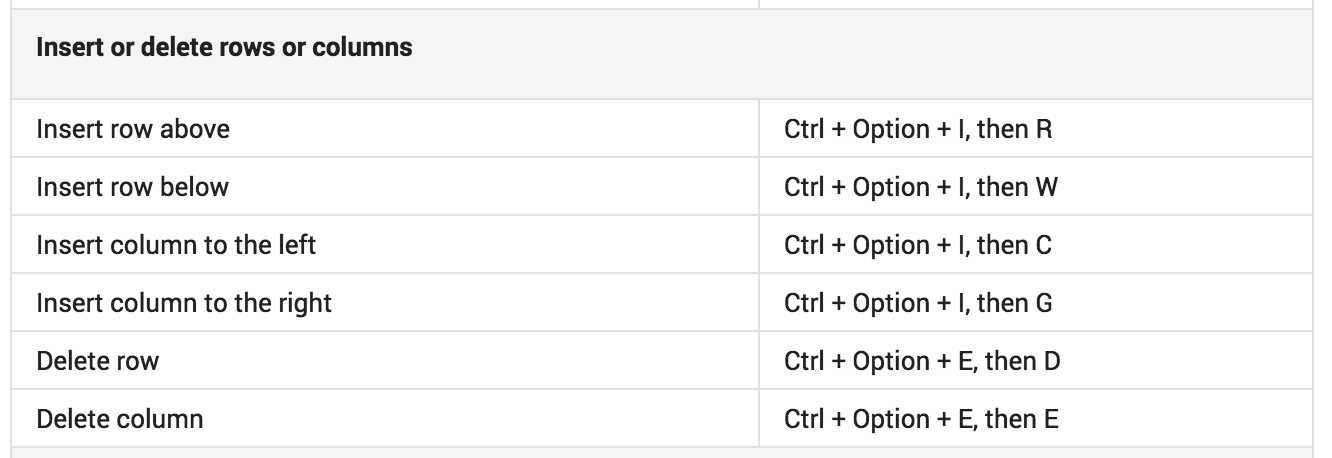
Task: Click the shortcut ending in "then G"
Action: coord(919,303)
